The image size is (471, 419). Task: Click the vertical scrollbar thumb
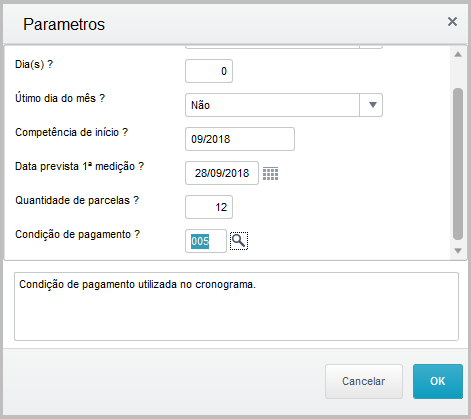[458, 164]
